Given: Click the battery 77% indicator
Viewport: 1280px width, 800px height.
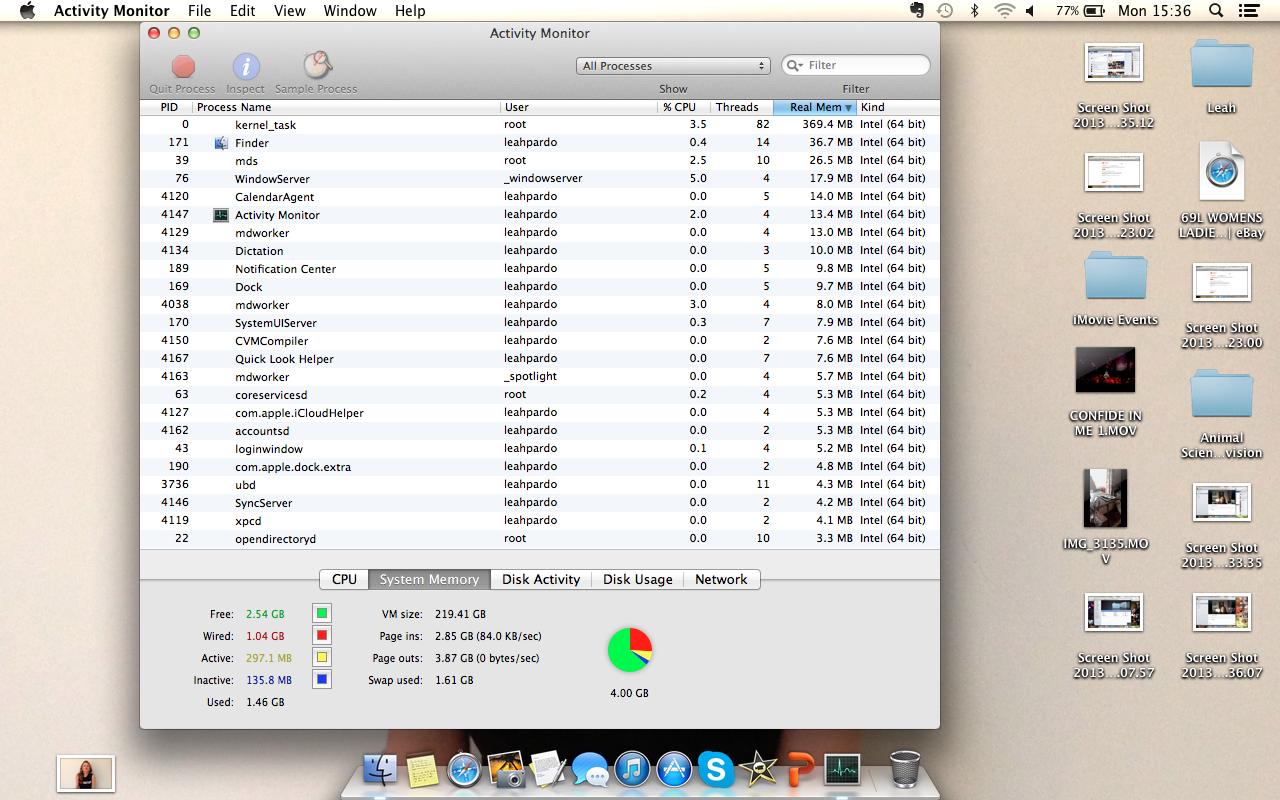Looking at the screenshot, I should click(x=1079, y=11).
